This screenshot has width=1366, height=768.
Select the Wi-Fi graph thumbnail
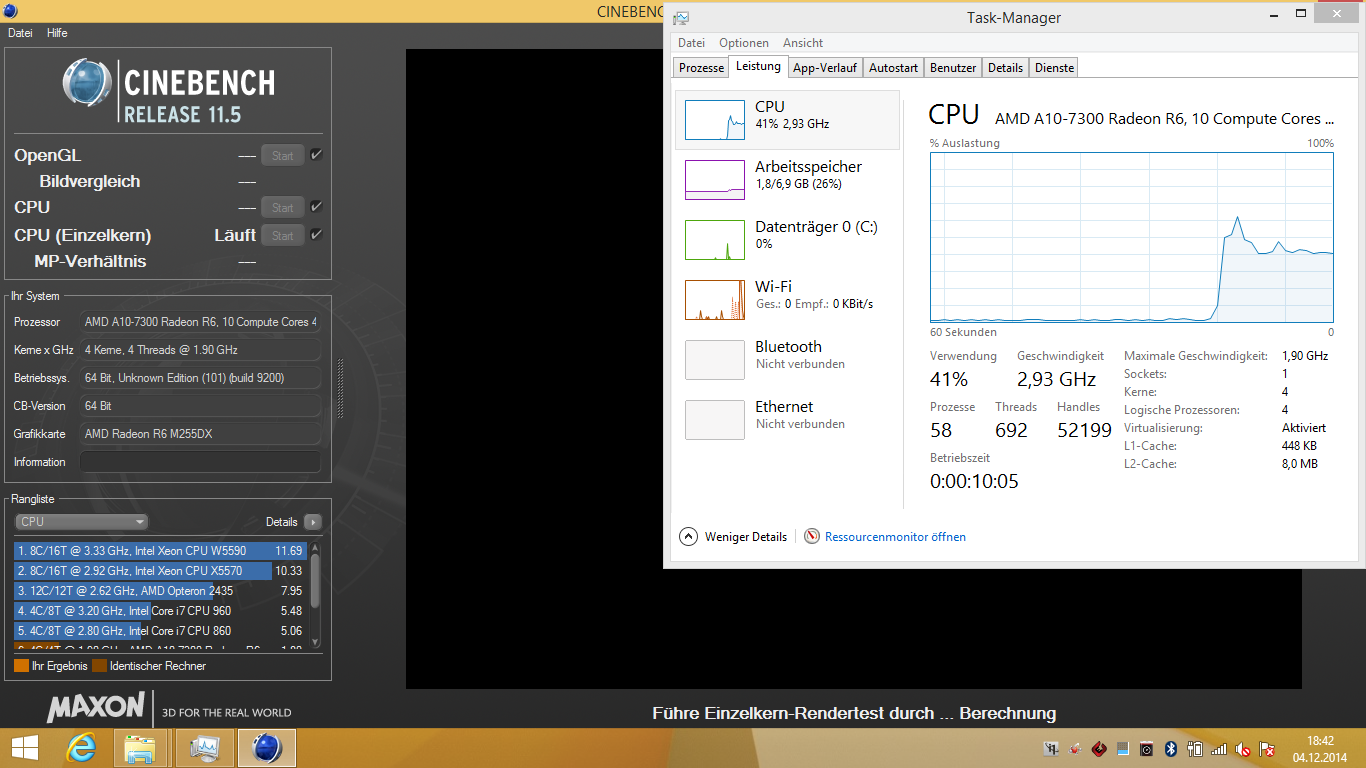pos(715,300)
